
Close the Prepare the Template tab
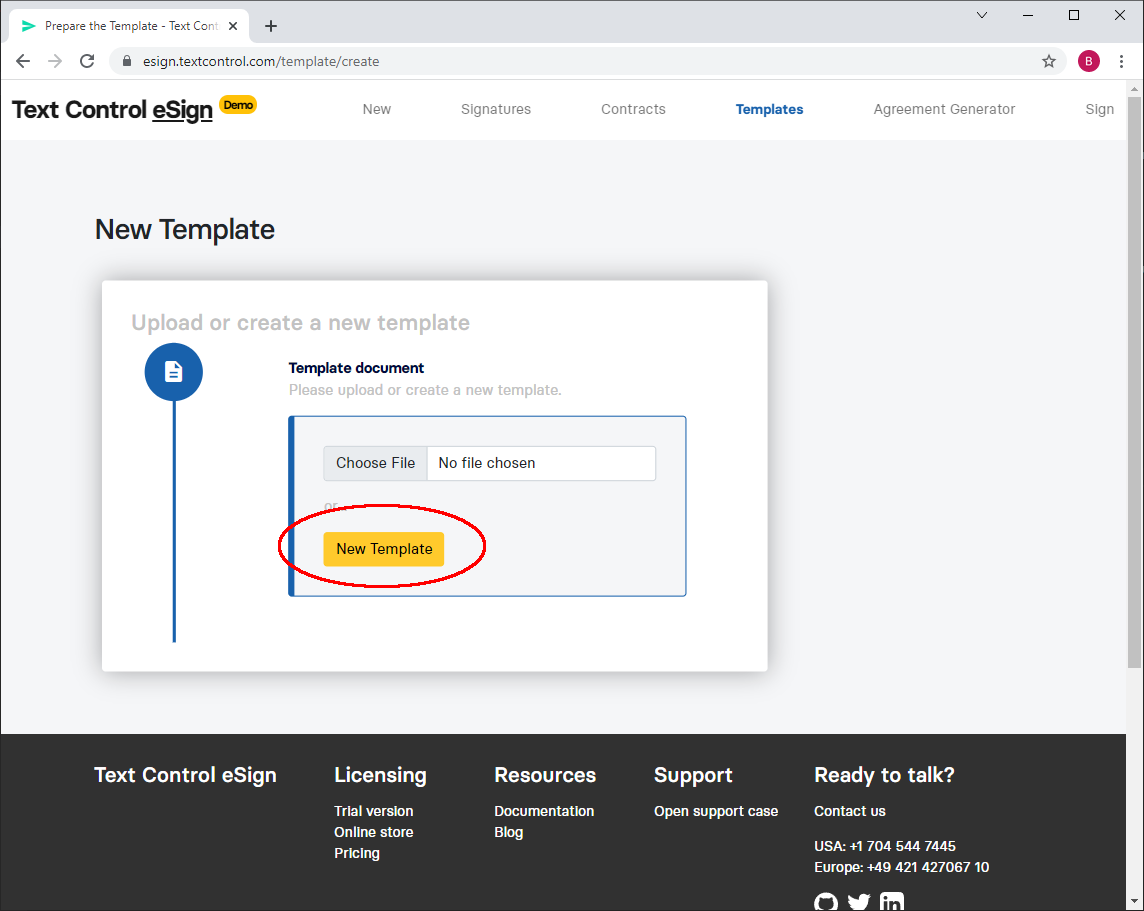233,26
